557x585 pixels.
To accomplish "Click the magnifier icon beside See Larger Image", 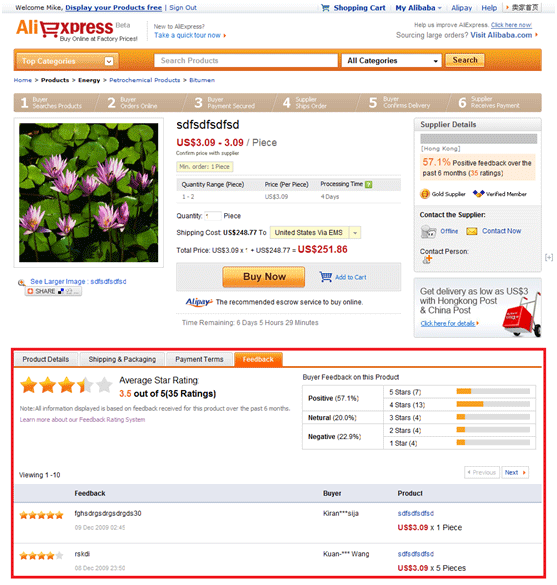I will [x=22, y=282].
